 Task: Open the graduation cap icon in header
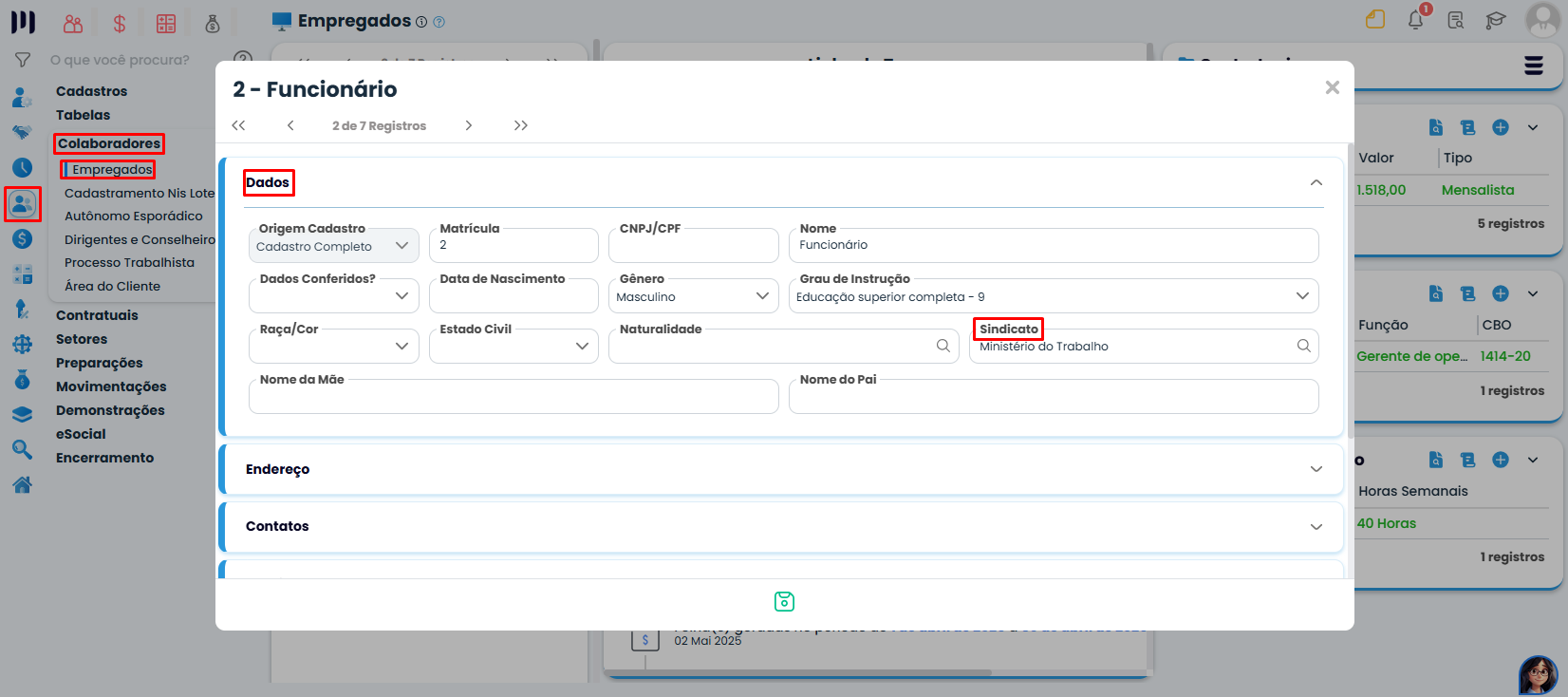(x=1496, y=20)
